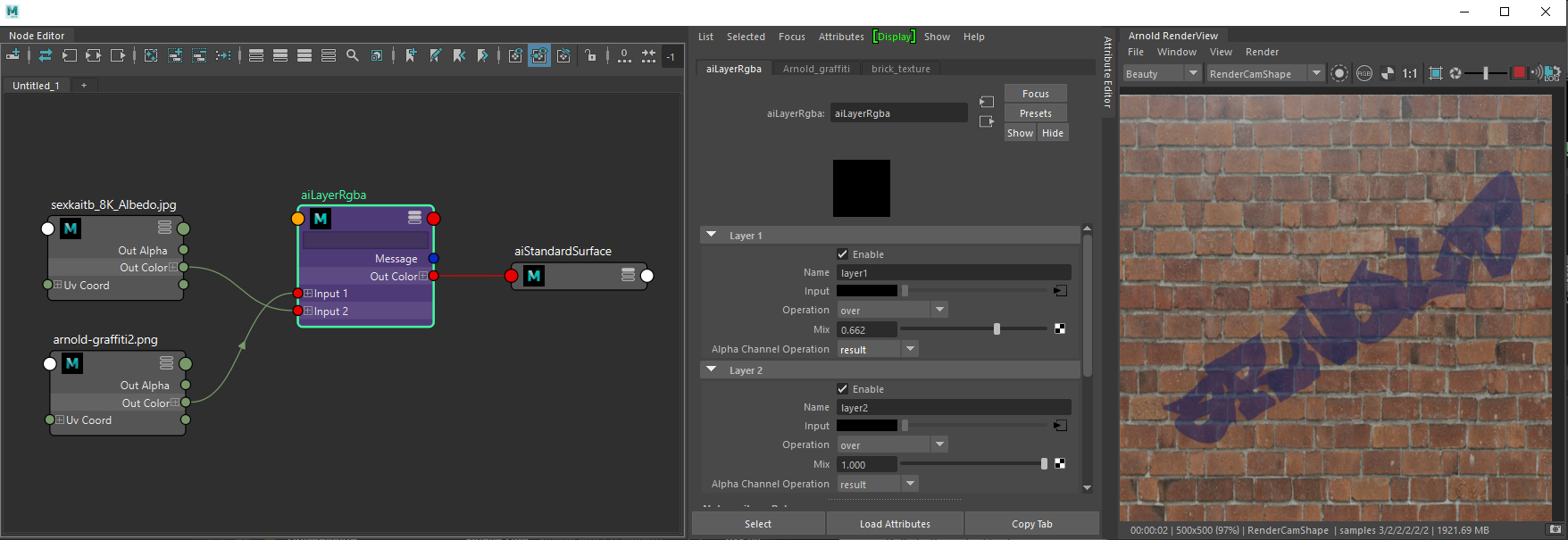Open the Attributes menu
This screenshot has width=1568, height=540.
(841, 37)
